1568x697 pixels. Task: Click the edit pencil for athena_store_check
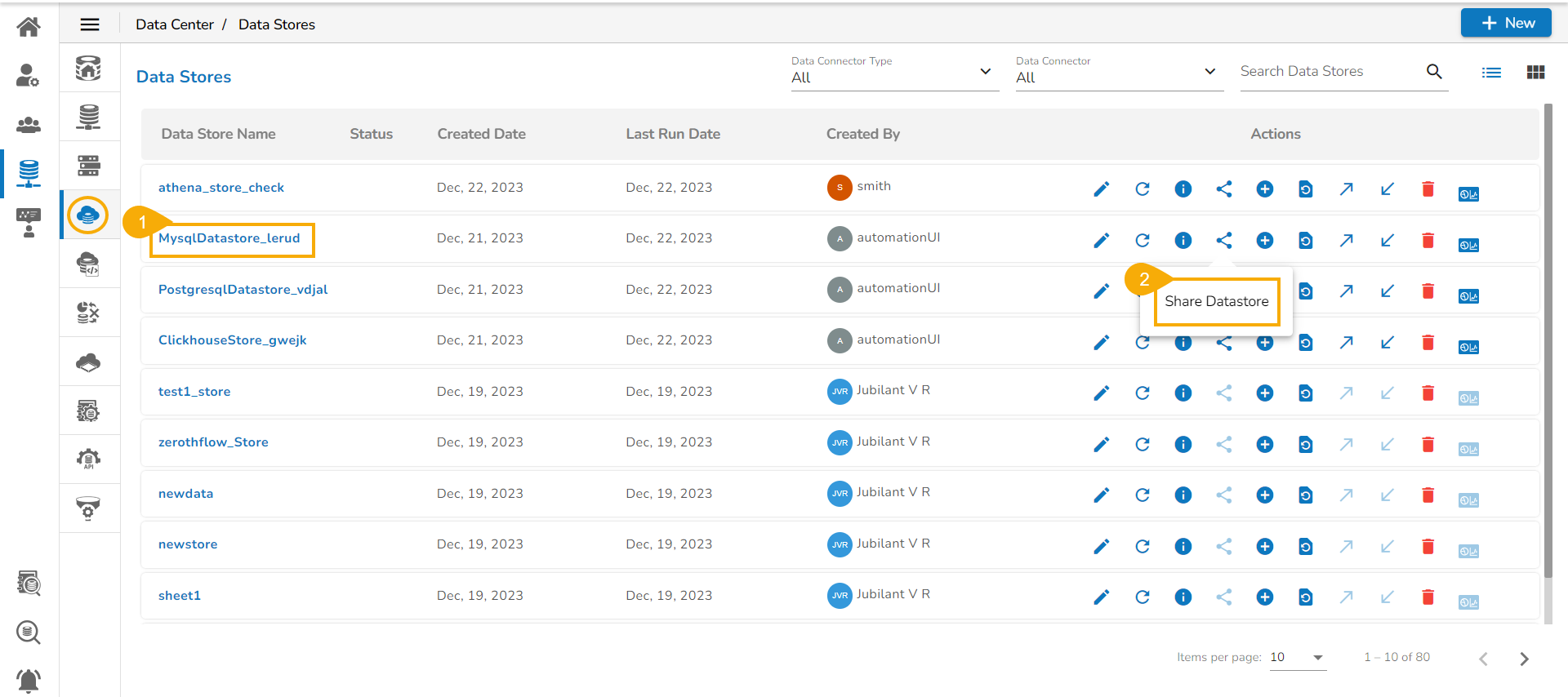(1101, 189)
